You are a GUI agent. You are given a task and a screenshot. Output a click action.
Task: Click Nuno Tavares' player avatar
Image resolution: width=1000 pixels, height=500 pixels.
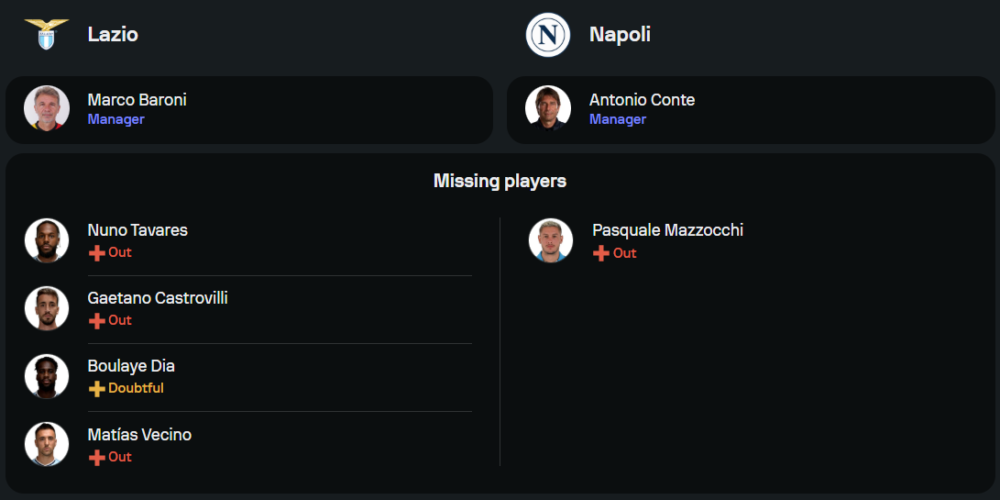pos(47,241)
